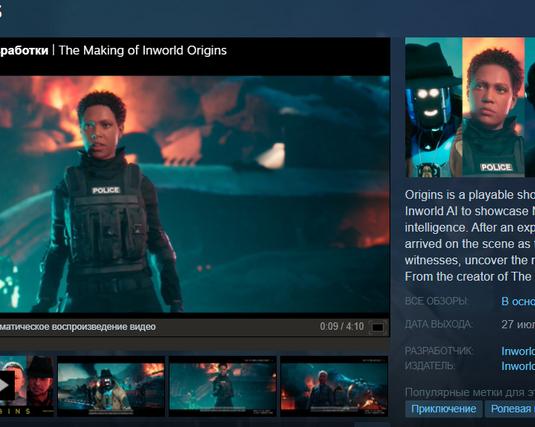Click the 'ВСЕ ОБЗОРЫ:' label

436,301
